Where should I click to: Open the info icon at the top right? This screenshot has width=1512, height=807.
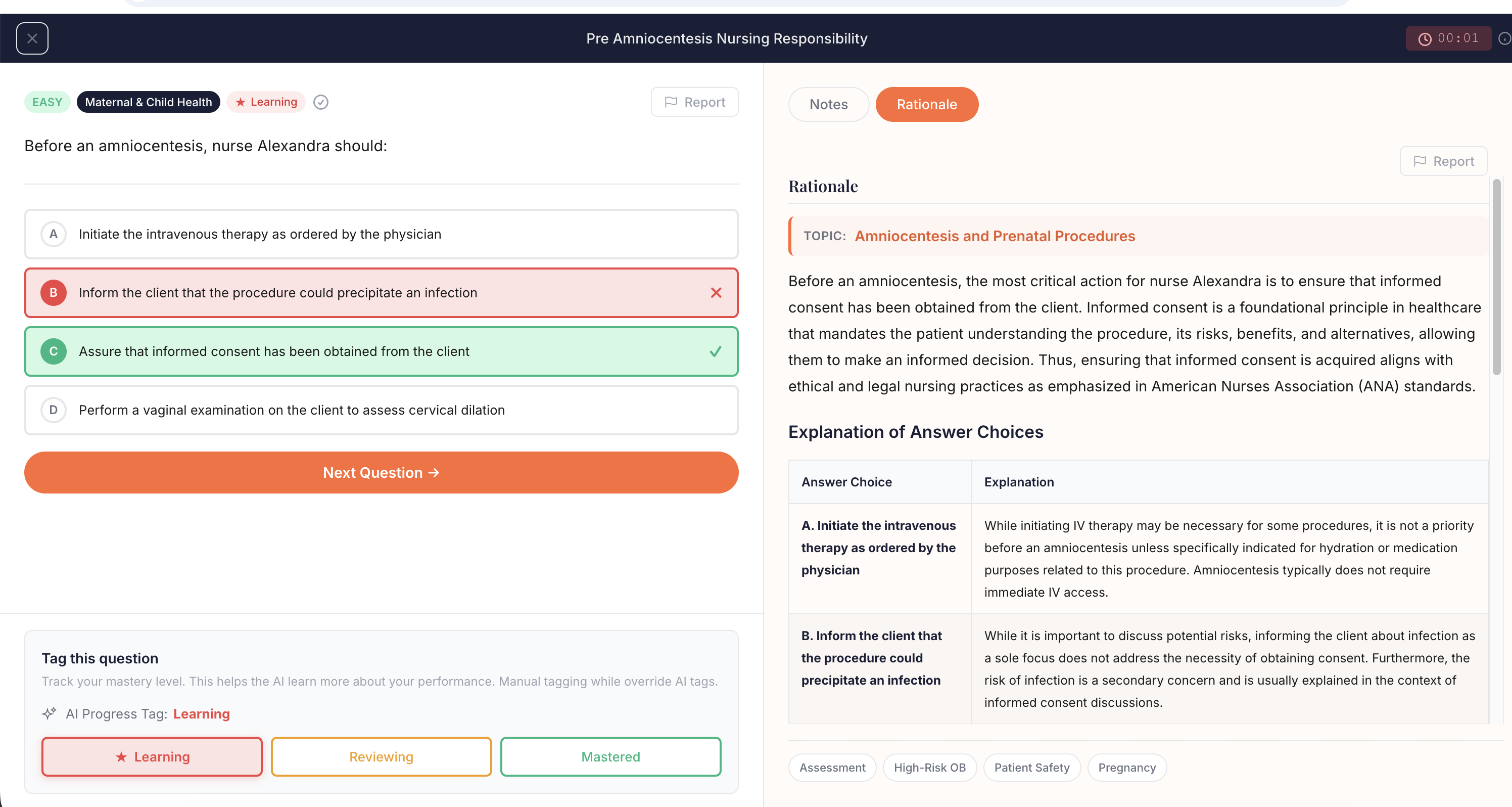click(1504, 38)
